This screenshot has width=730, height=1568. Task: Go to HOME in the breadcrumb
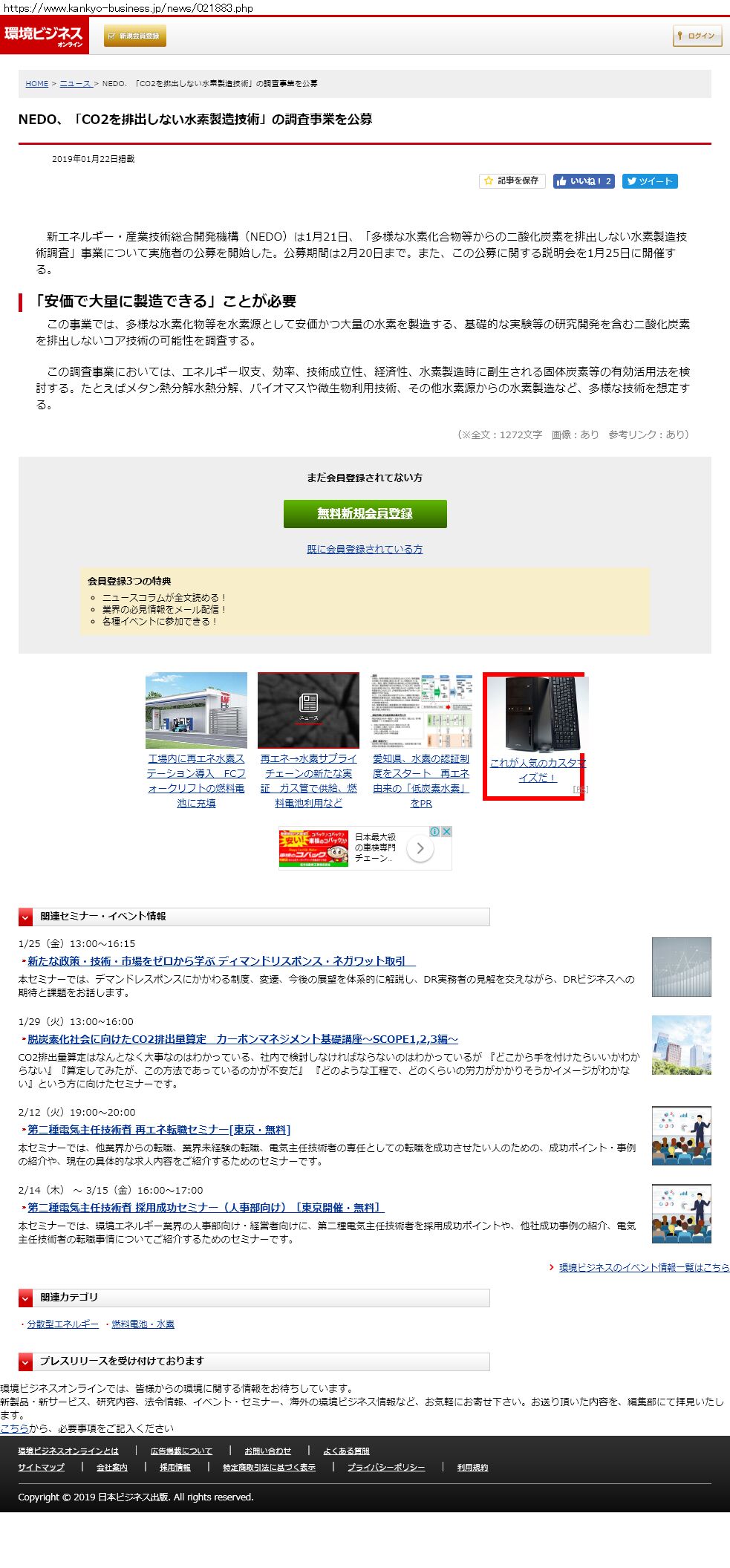[x=36, y=84]
